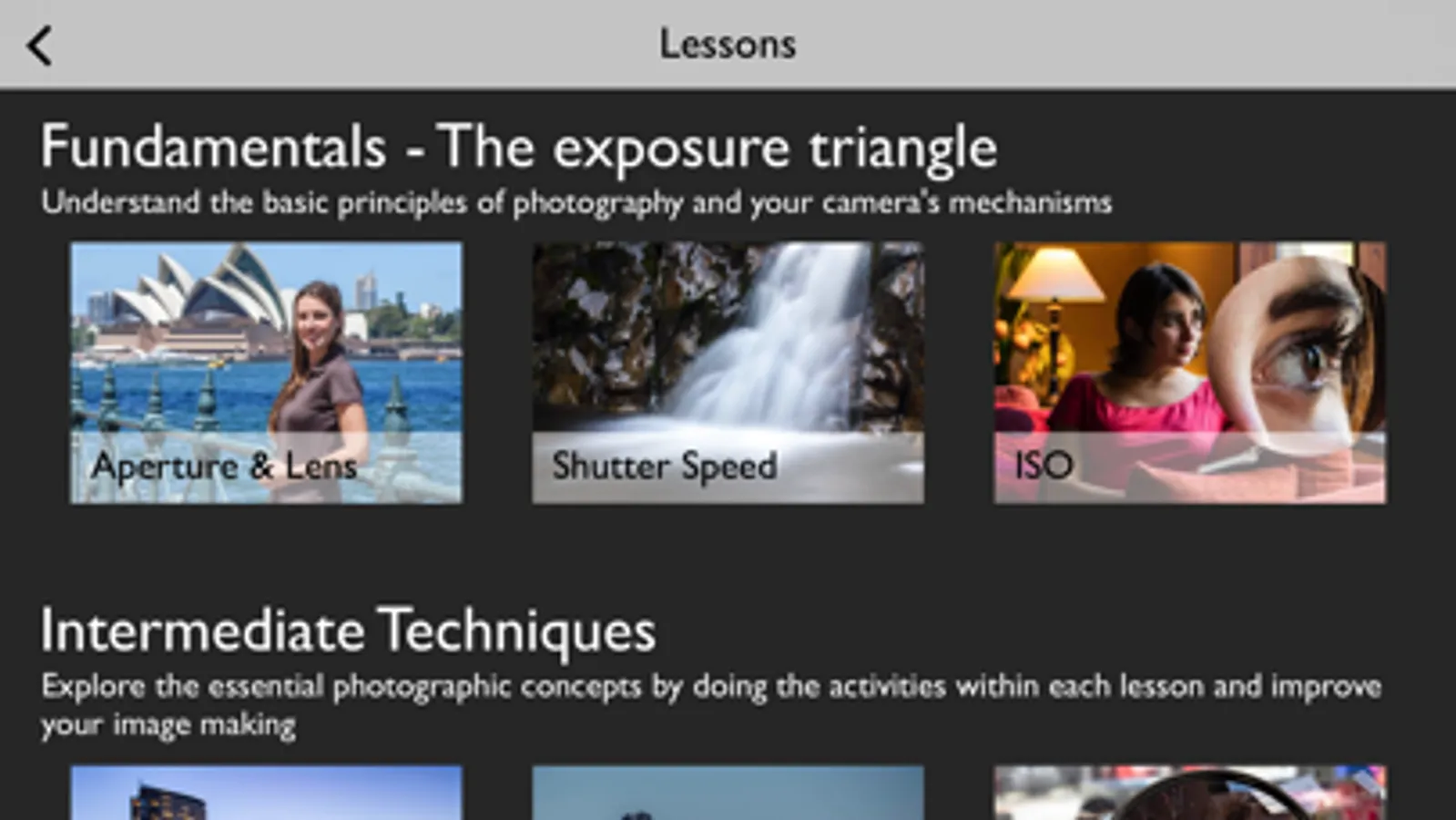Click the 'Explore the essential photographic concepts' description
Viewport: 1456px width, 820px height.
pos(710,705)
